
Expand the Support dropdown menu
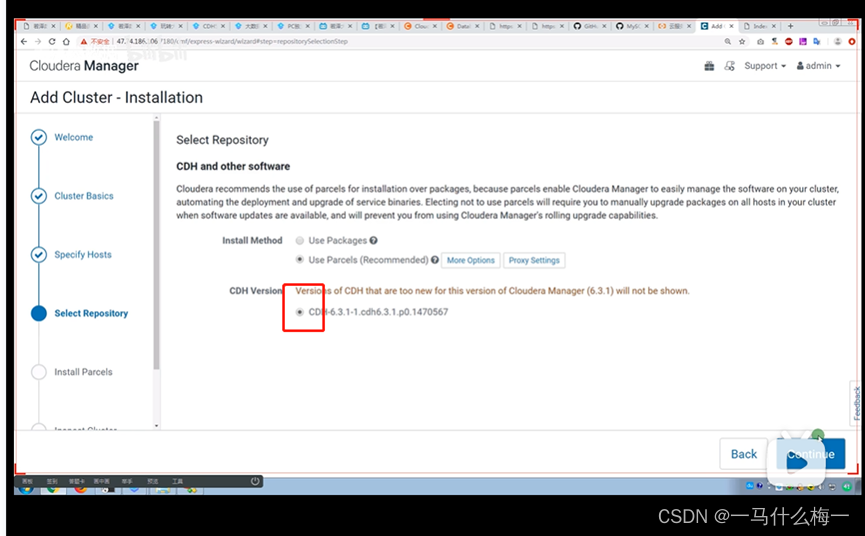tap(765, 66)
